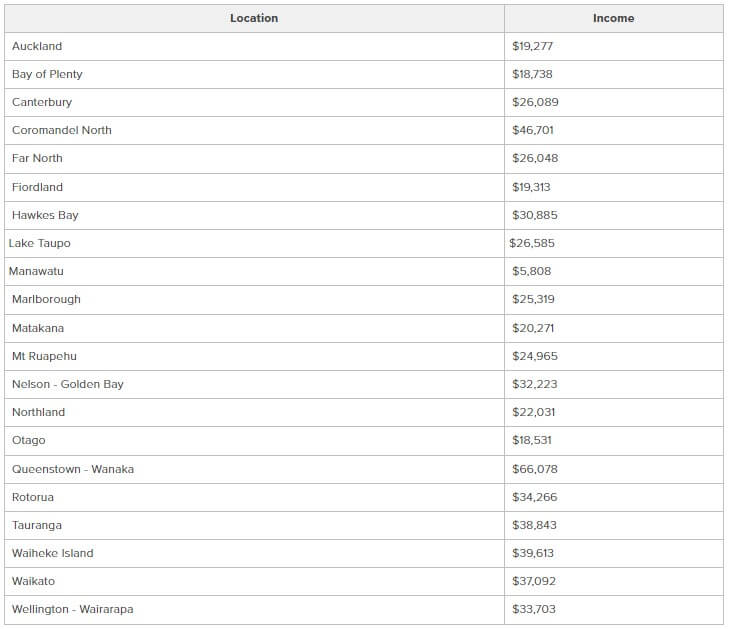The width and height of the screenshot is (729, 629).
Task: Select the Nelson - Golden Bay cell
Action: click(68, 384)
